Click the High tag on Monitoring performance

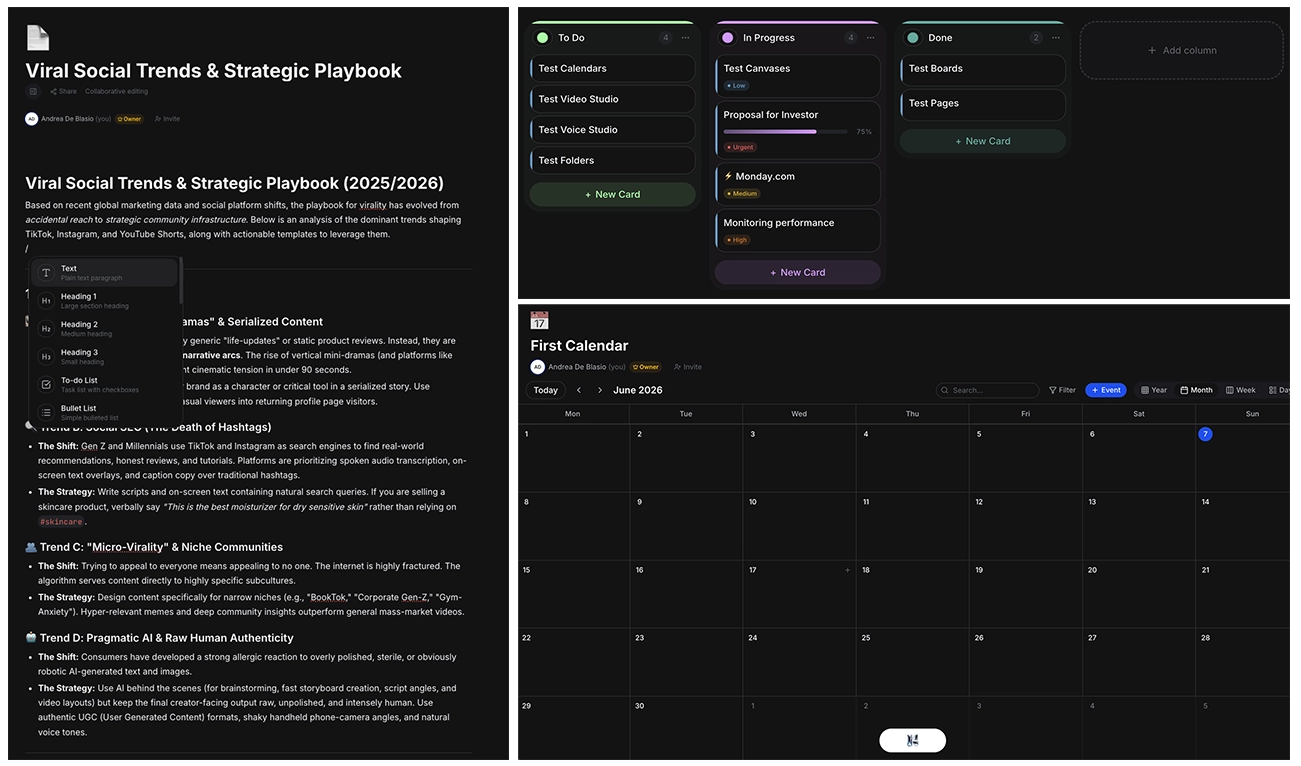[x=738, y=240]
